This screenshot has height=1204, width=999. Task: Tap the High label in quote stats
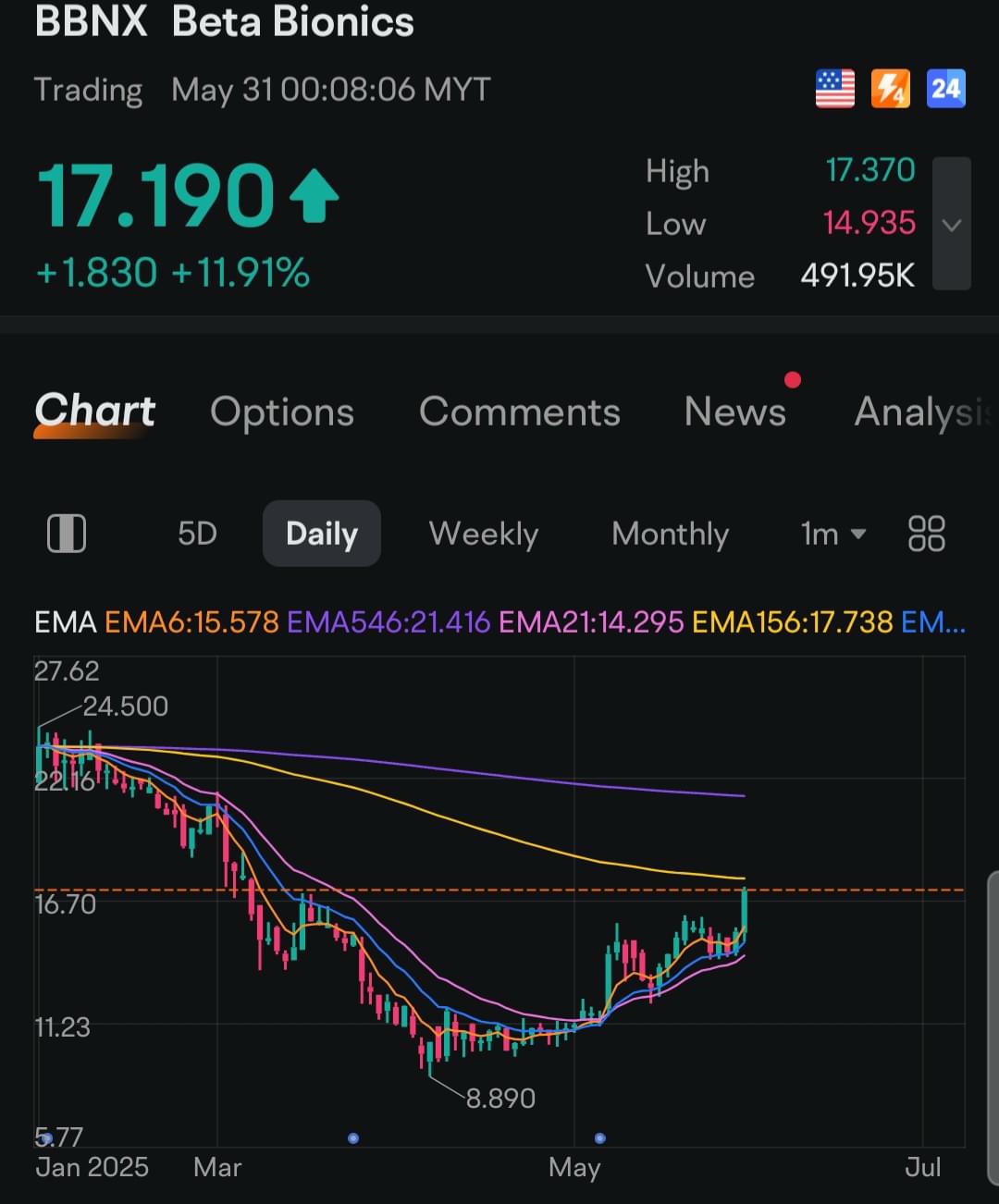point(677,172)
